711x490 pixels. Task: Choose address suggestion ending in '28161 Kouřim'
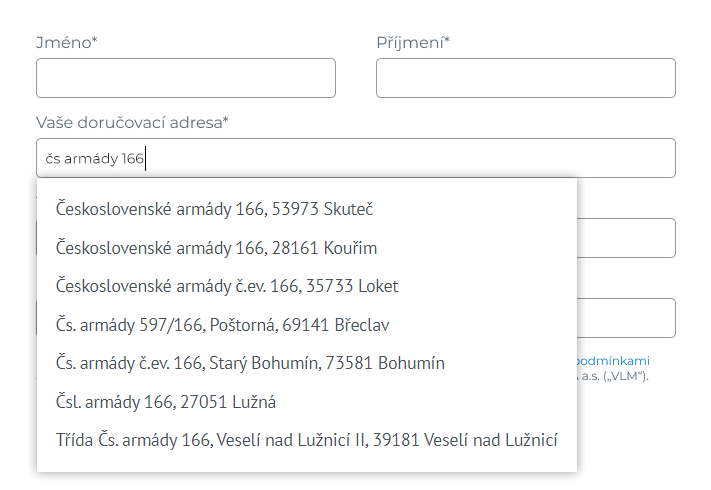point(217,247)
